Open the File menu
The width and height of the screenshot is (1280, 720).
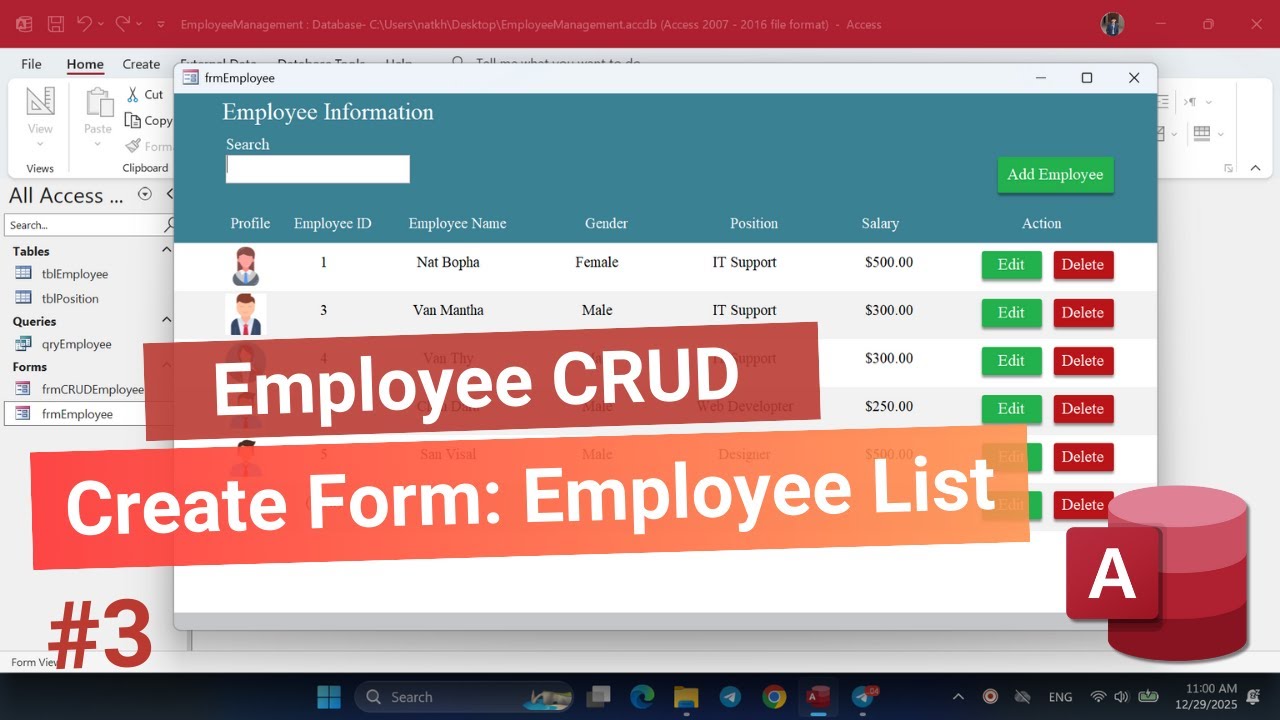(x=31, y=64)
